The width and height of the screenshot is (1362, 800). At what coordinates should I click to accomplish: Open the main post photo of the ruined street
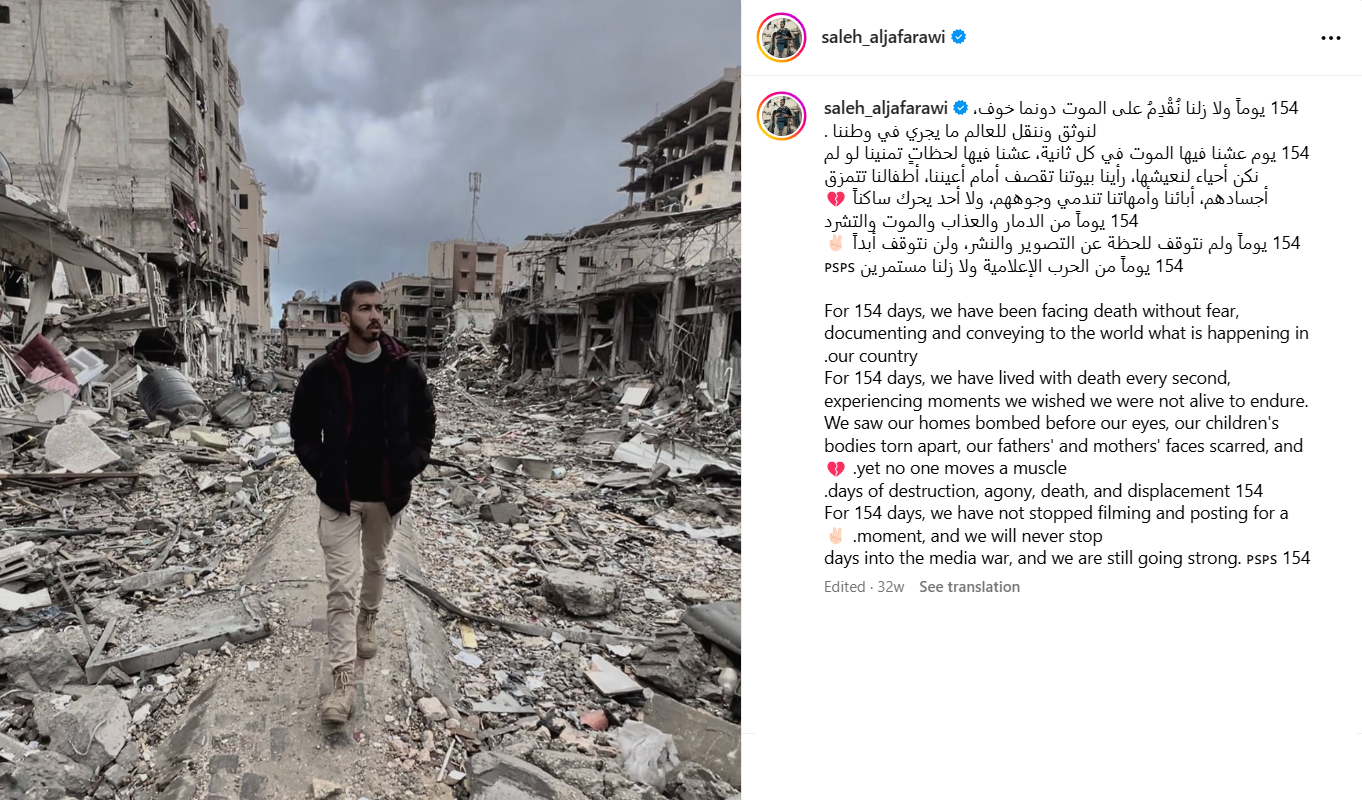click(370, 400)
